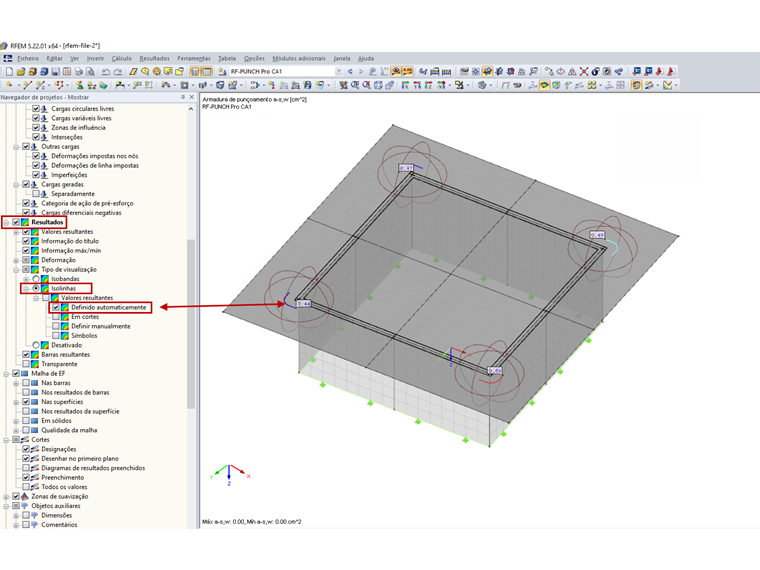Enable the Símbolos checkbox
The width and height of the screenshot is (760, 570).
point(56,335)
